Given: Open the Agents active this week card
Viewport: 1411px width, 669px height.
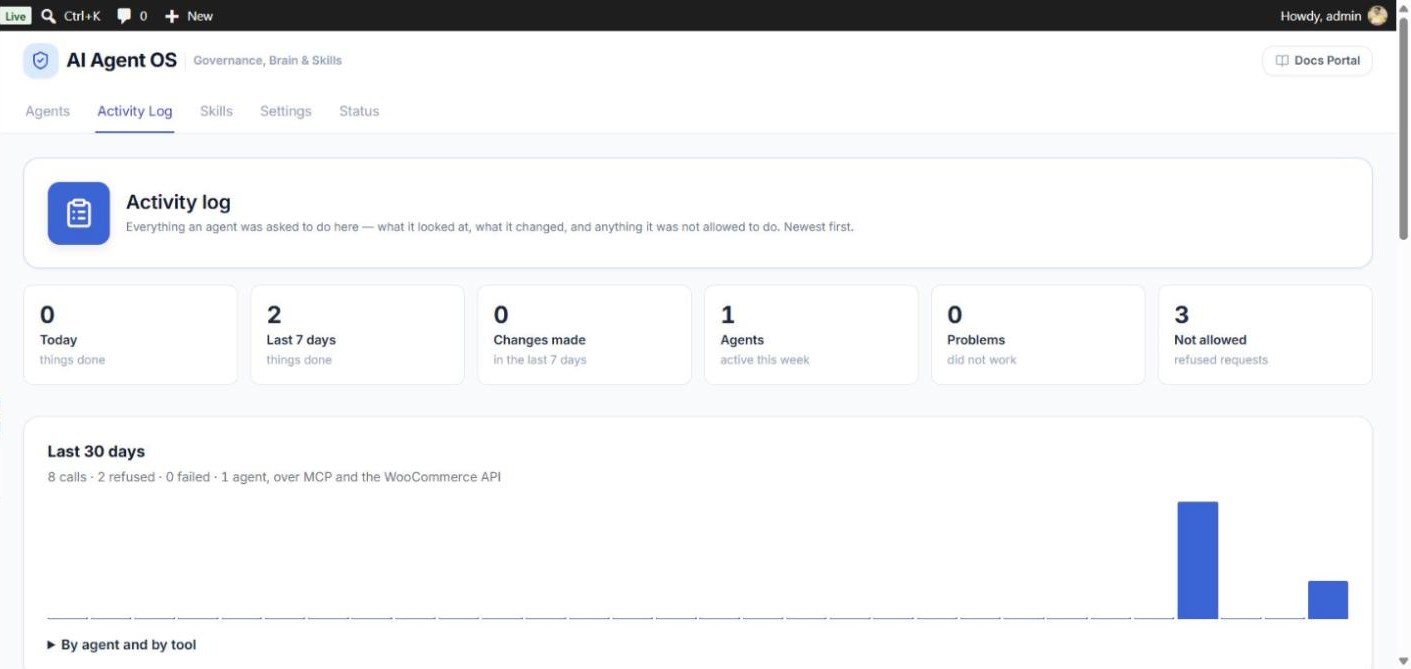Looking at the screenshot, I should pos(812,335).
